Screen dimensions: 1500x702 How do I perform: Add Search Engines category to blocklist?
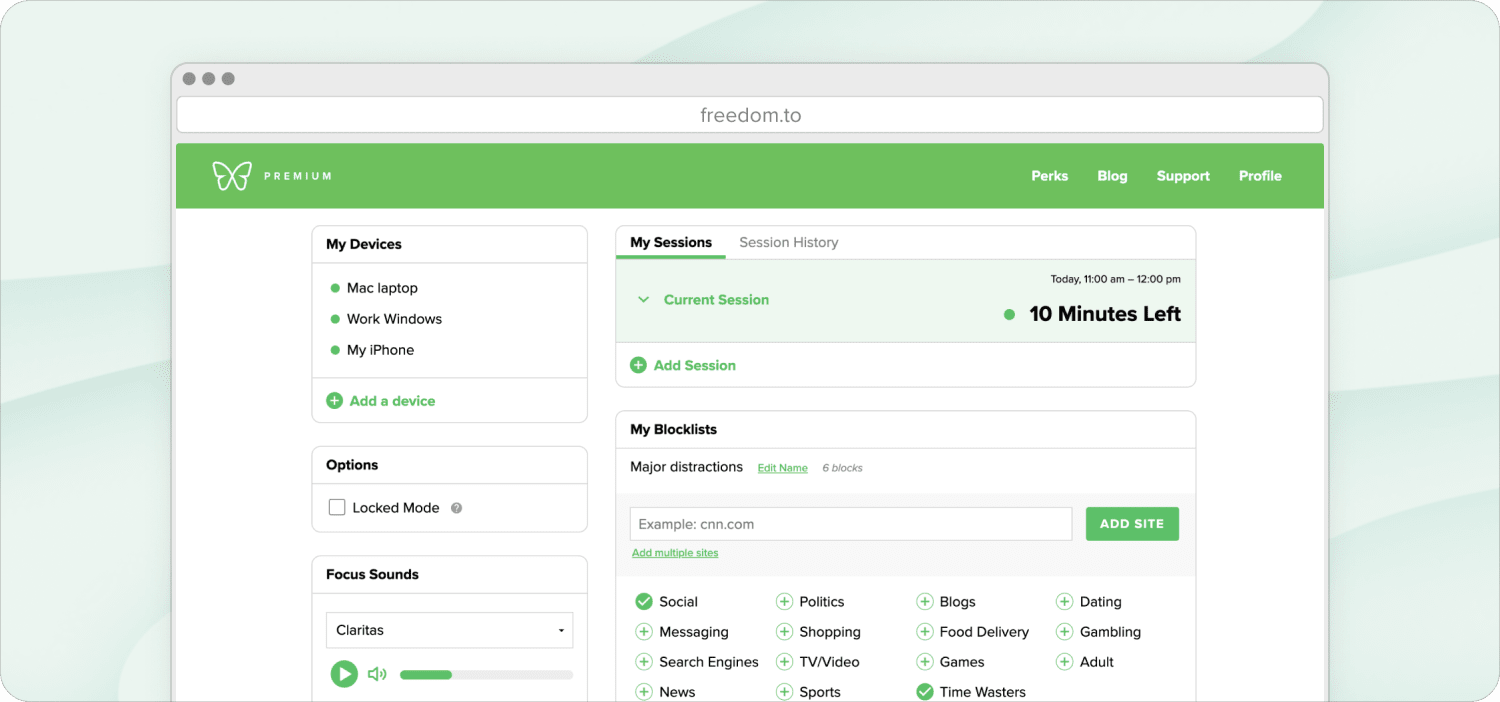(644, 662)
